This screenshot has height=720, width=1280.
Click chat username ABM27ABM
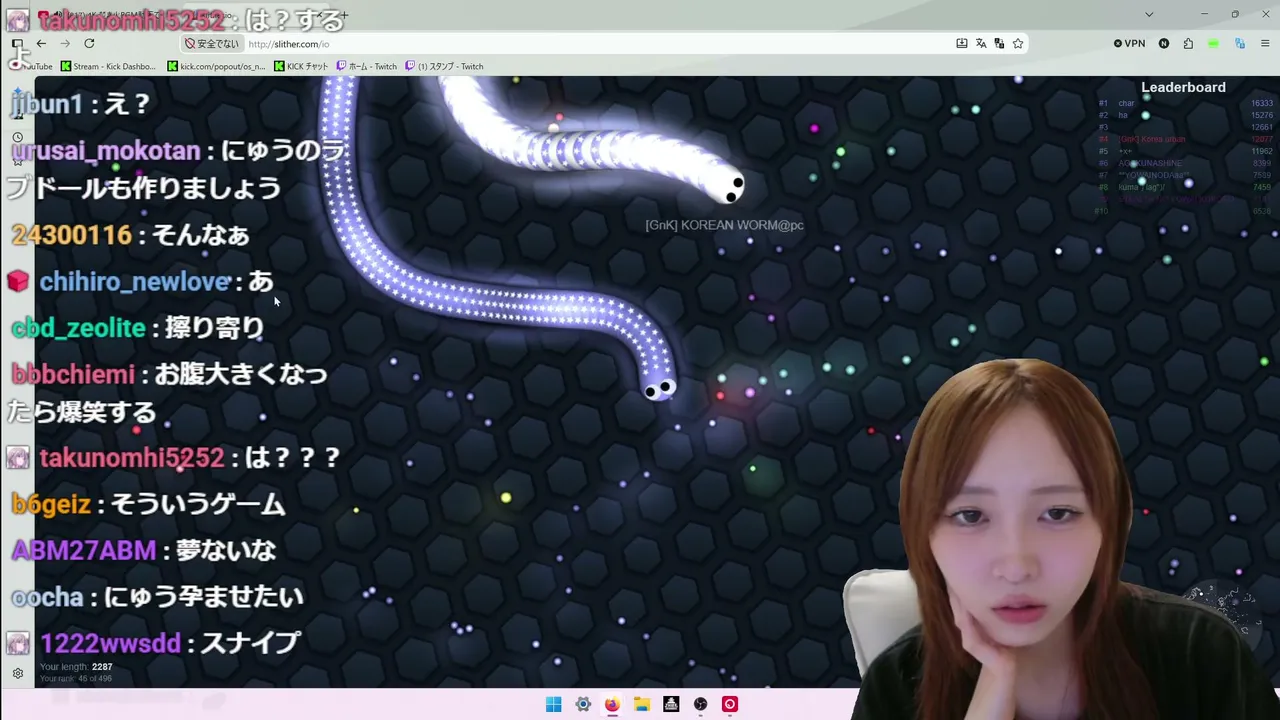point(84,550)
